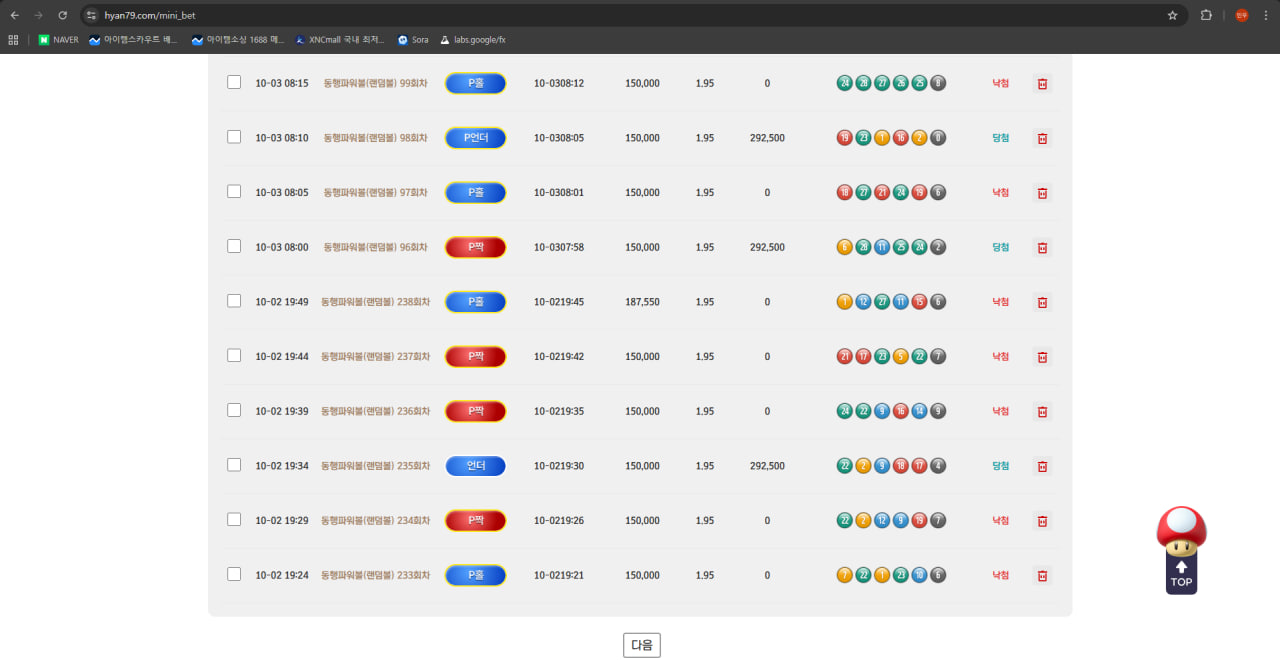Viewport: 1280px width, 660px height.
Task: Open the Sora bookmark
Action: 413,40
